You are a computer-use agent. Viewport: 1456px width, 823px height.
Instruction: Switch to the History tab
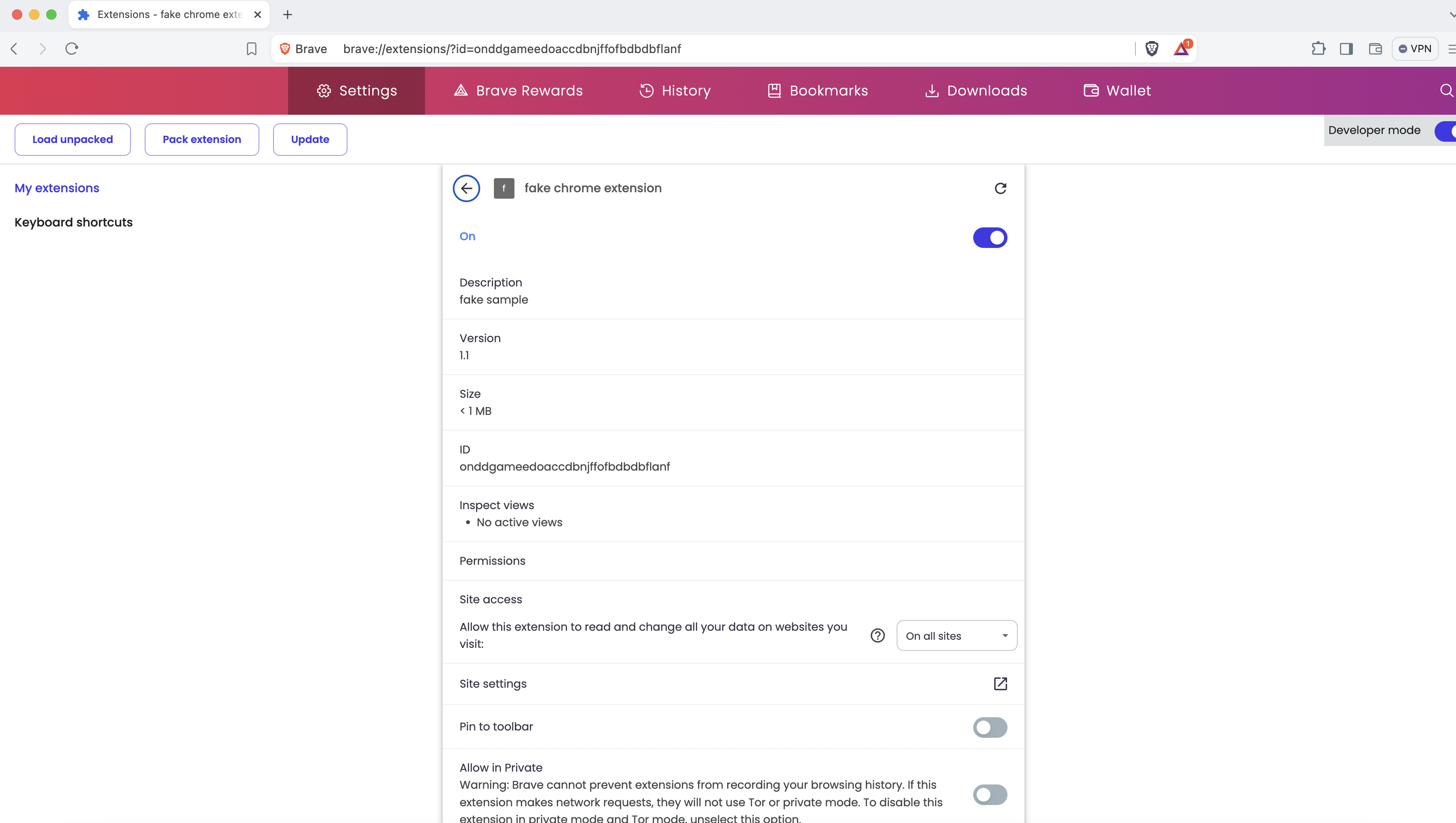(675, 90)
